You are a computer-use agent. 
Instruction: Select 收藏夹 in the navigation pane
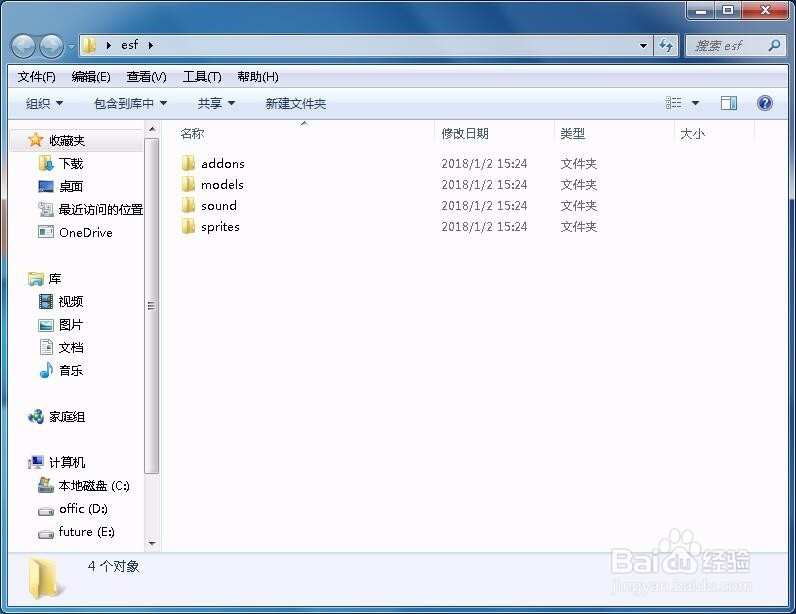pyautogui.click(x=67, y=141)
